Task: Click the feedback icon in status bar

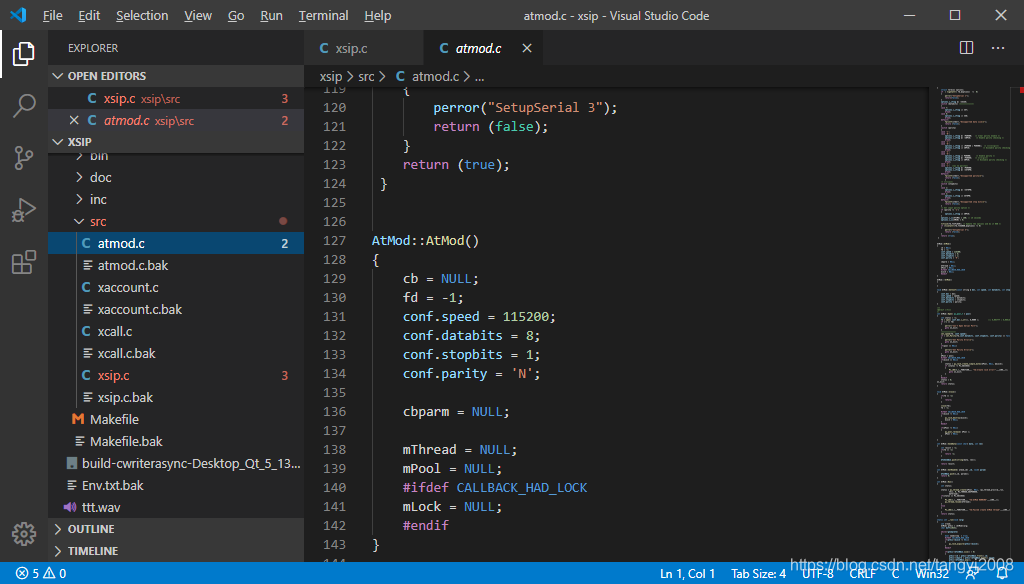Action: [972, 574]
